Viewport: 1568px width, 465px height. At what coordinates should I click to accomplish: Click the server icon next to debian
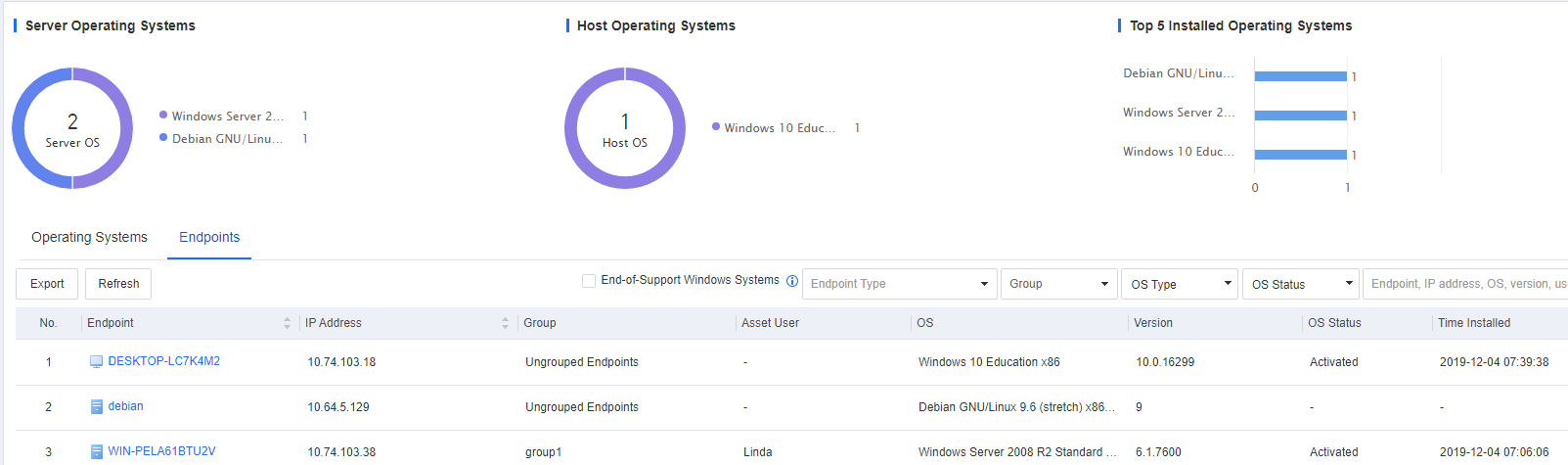click(x=96, y=407)
